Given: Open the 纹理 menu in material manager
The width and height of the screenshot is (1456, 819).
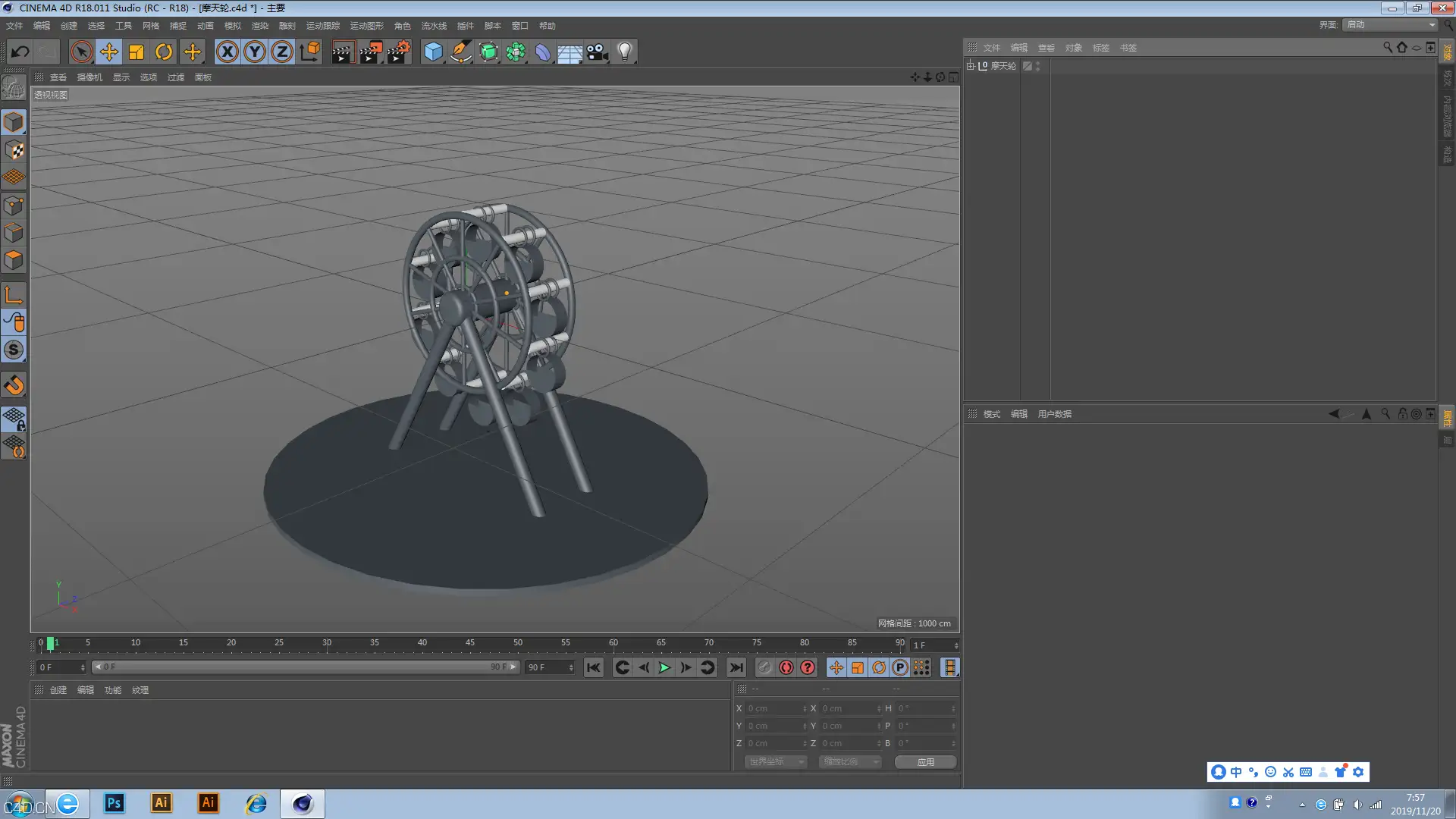Looking at the screenshot, I should (x=140, y=690).
